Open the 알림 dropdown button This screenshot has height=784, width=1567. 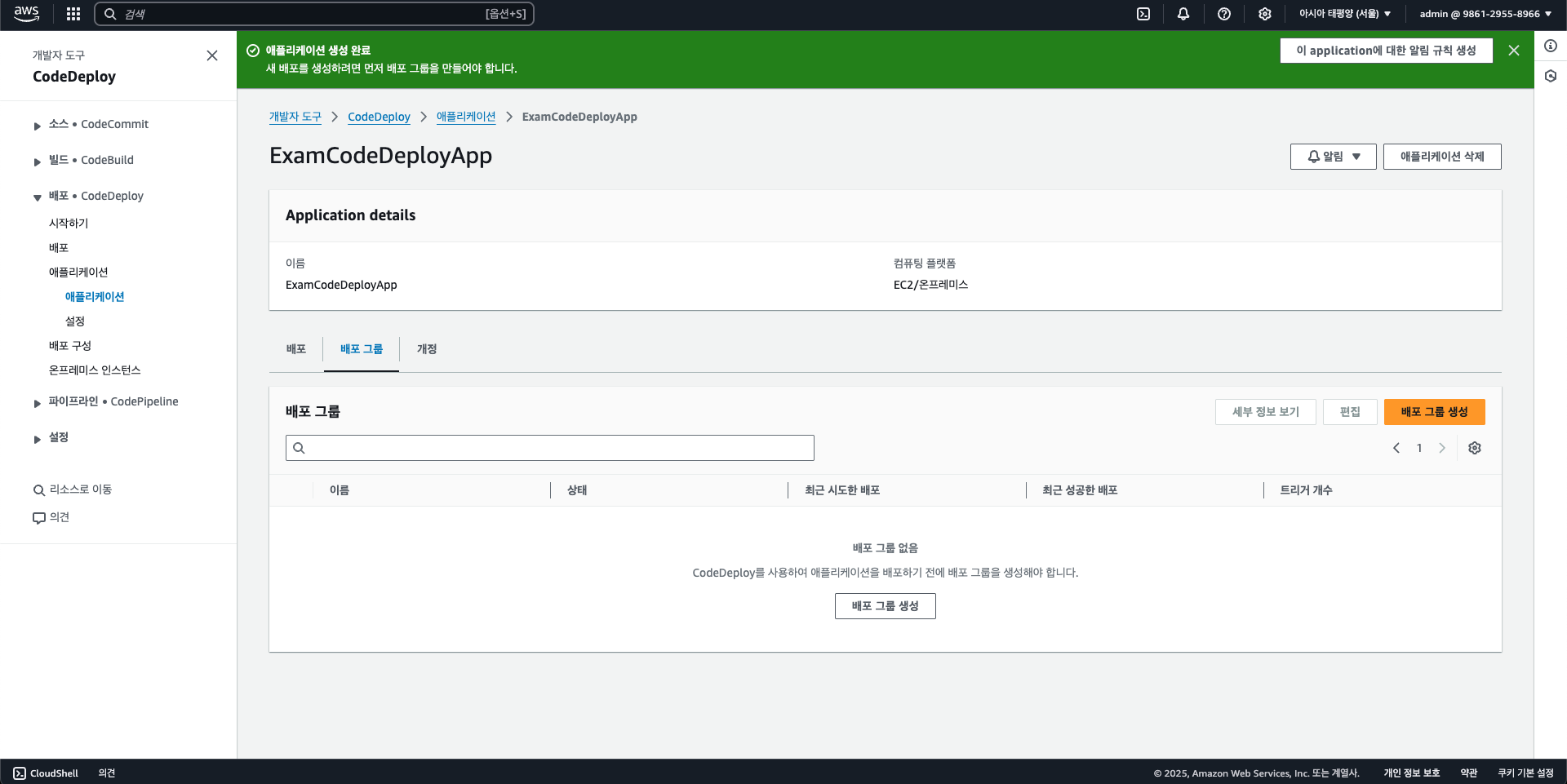pos(1333,157)
